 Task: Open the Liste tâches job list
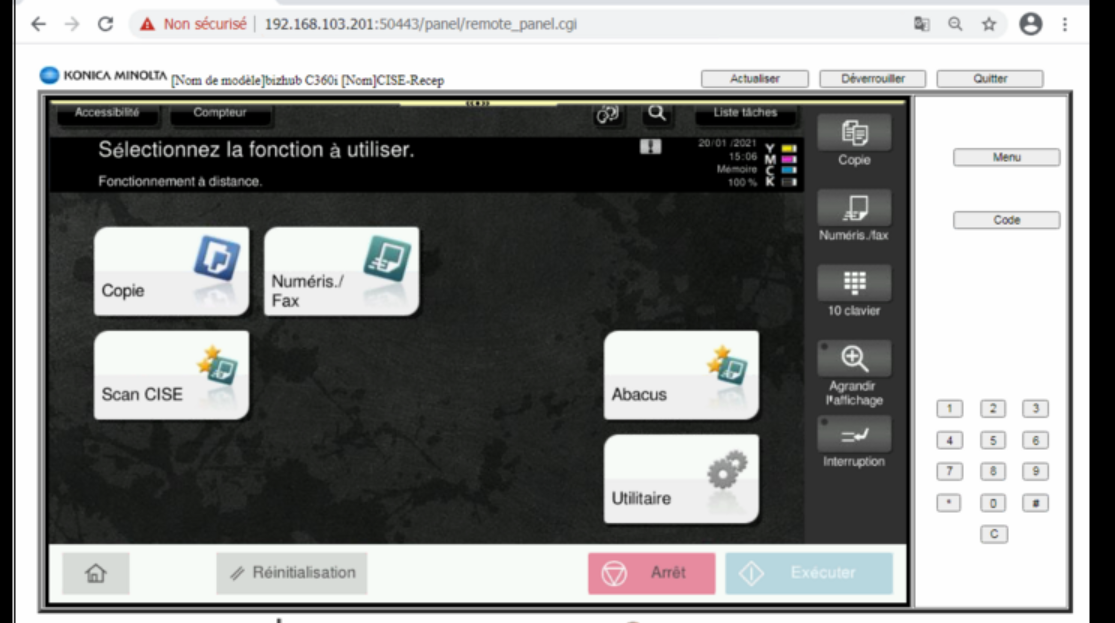[745, 114]
